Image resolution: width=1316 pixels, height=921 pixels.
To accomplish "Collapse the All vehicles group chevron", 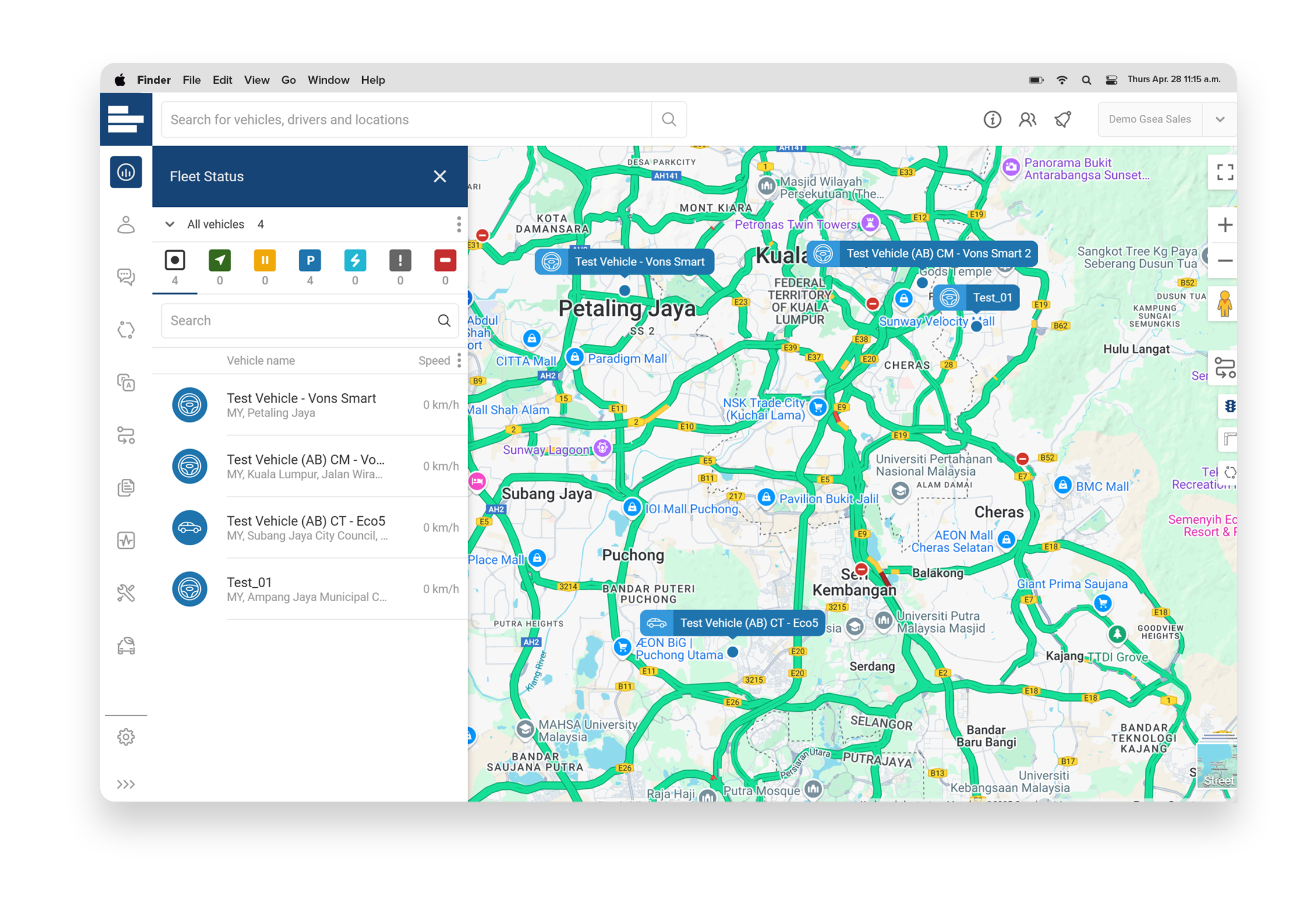I will [169, 224].
